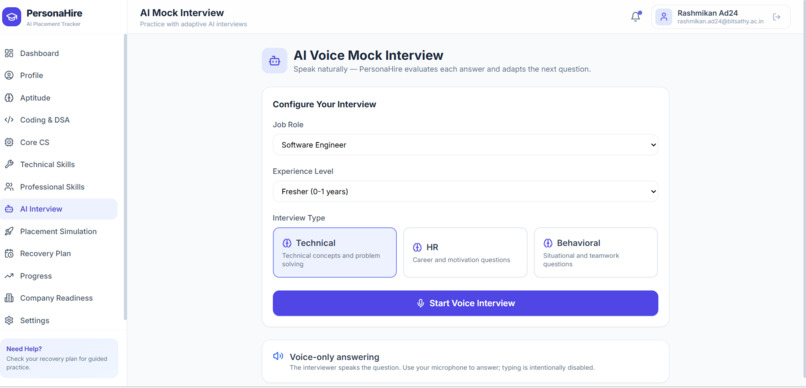Go to Dashboard in the sidebar
The image size is (806, 388).
(x=59, y=53)
